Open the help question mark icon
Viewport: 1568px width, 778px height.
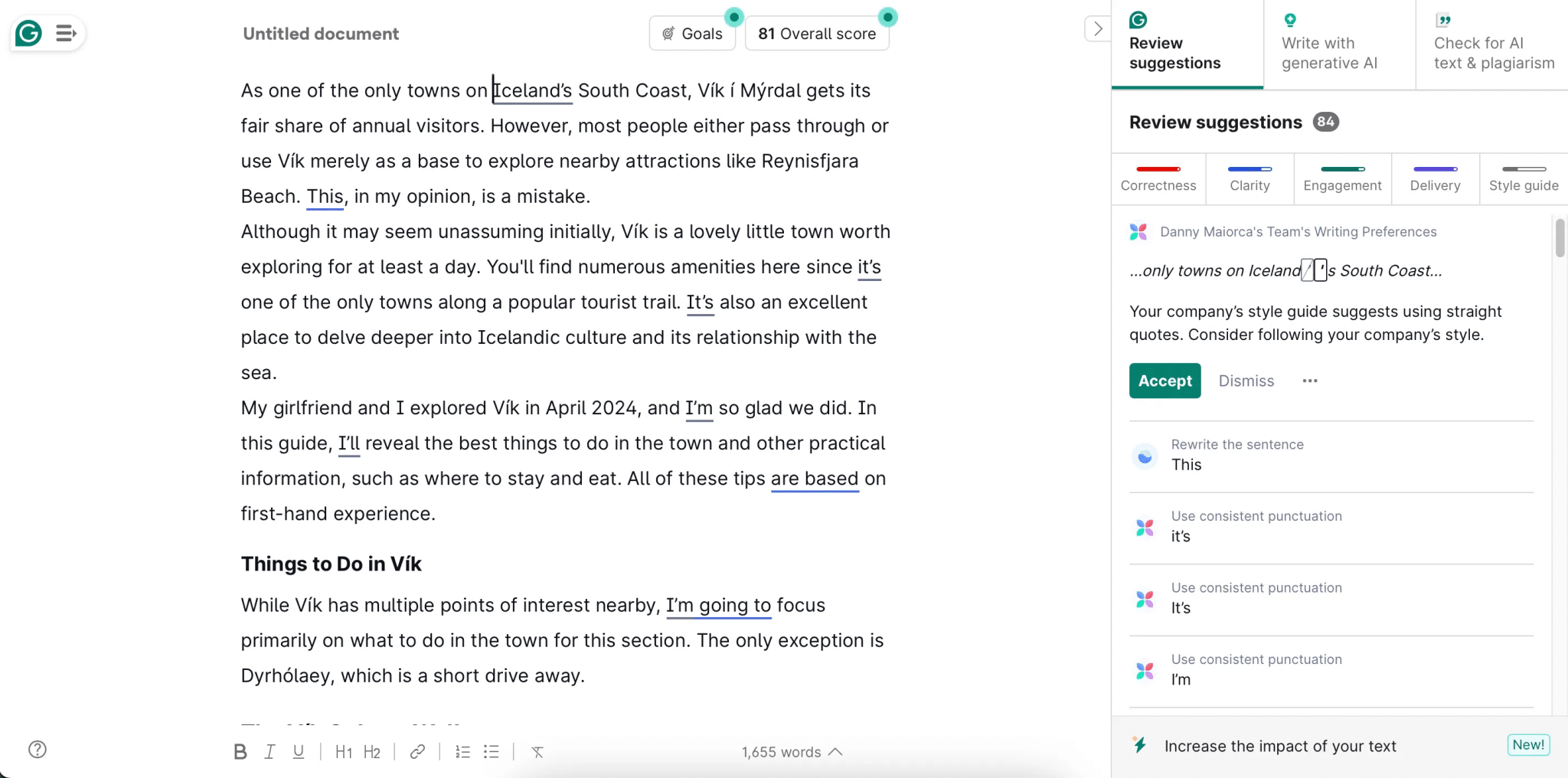click(37, 749)
